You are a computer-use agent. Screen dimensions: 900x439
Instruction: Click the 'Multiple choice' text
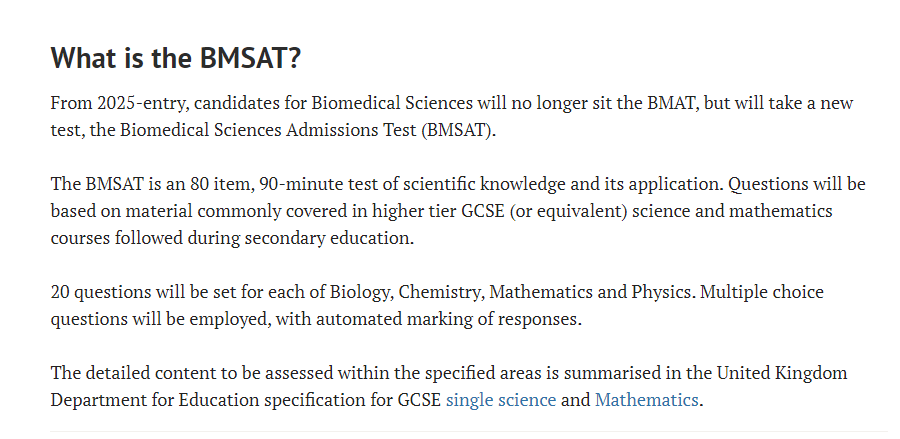(x=762, y=292)
